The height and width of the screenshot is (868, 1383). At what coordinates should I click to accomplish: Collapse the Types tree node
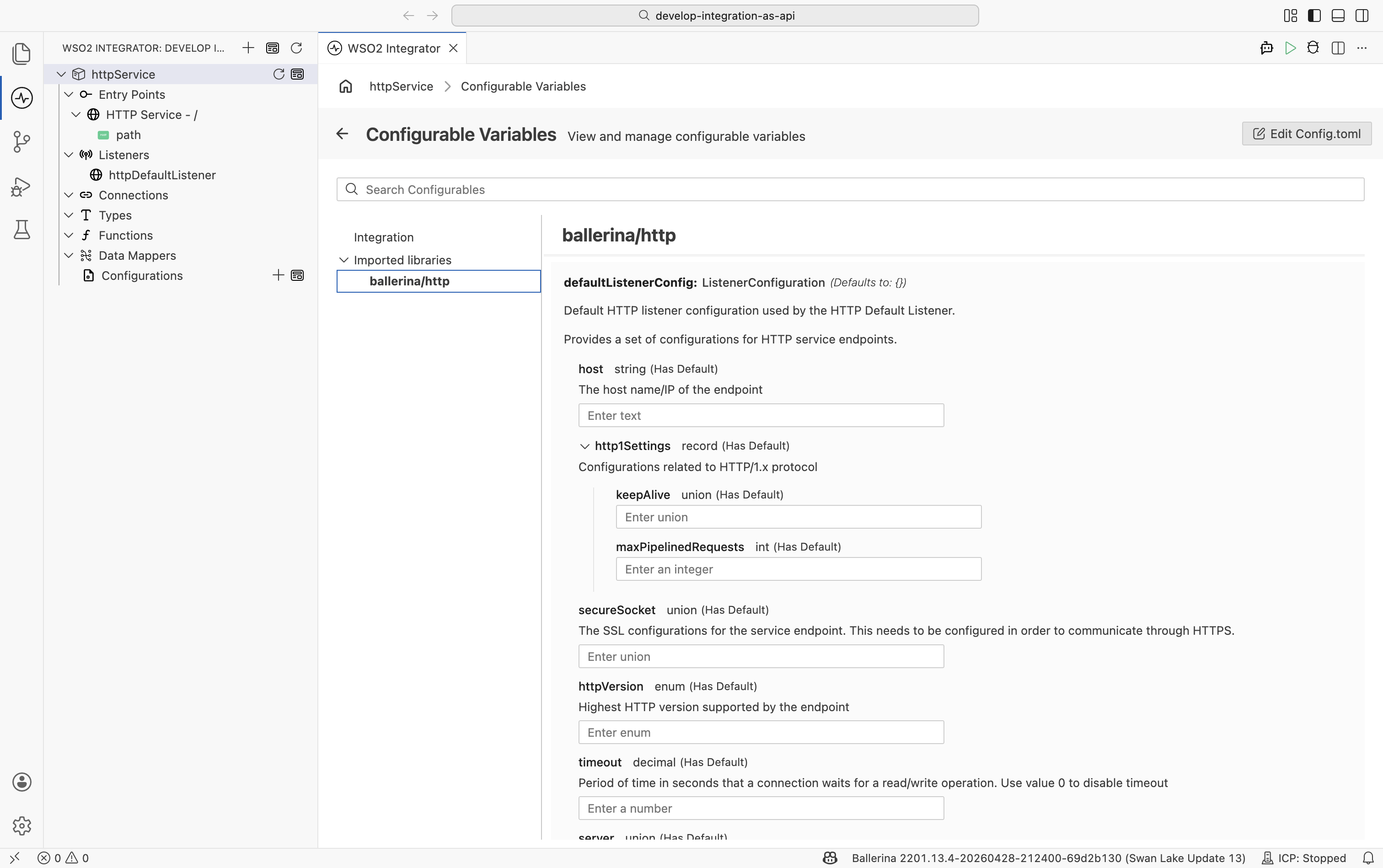(68, 214)
